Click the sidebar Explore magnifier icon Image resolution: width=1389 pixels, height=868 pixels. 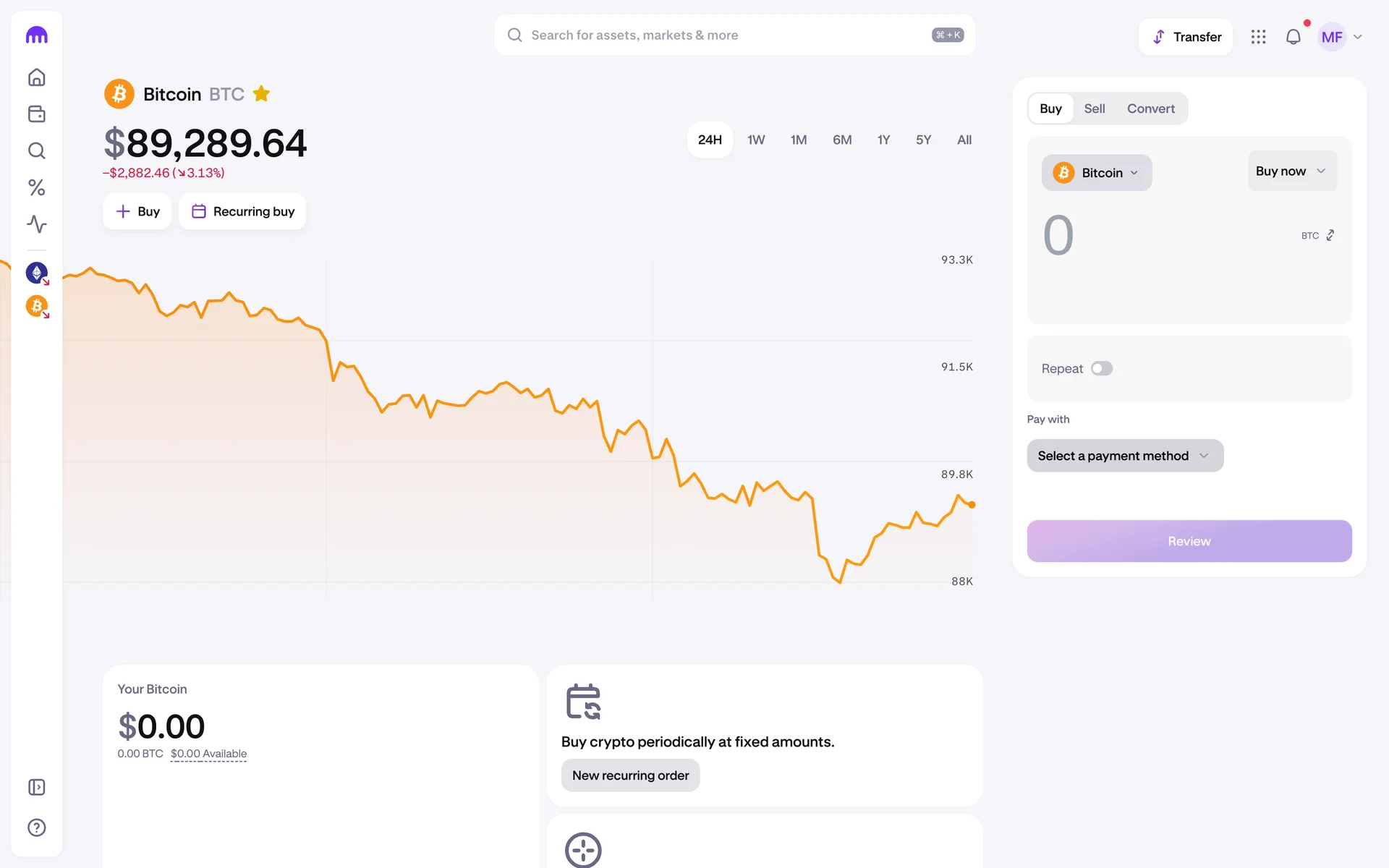pos(36,150)
